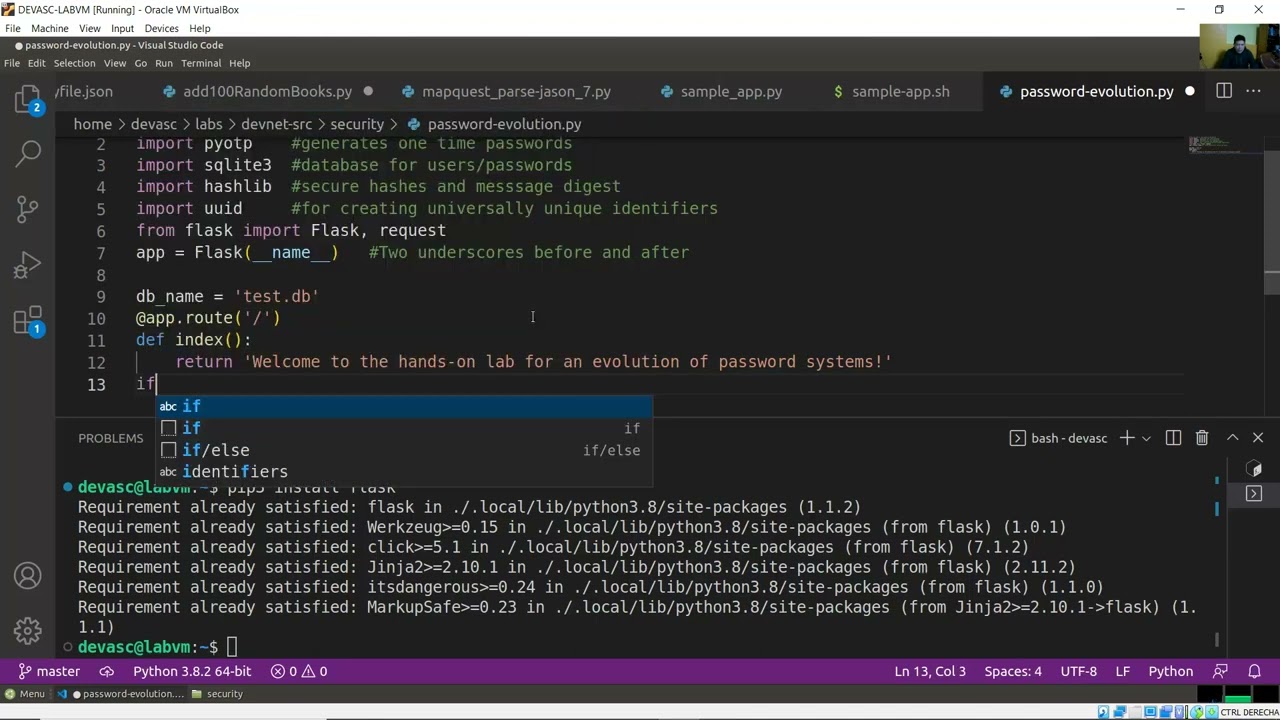
Task: Split the terminal pane
Action: pos(1174,438)
